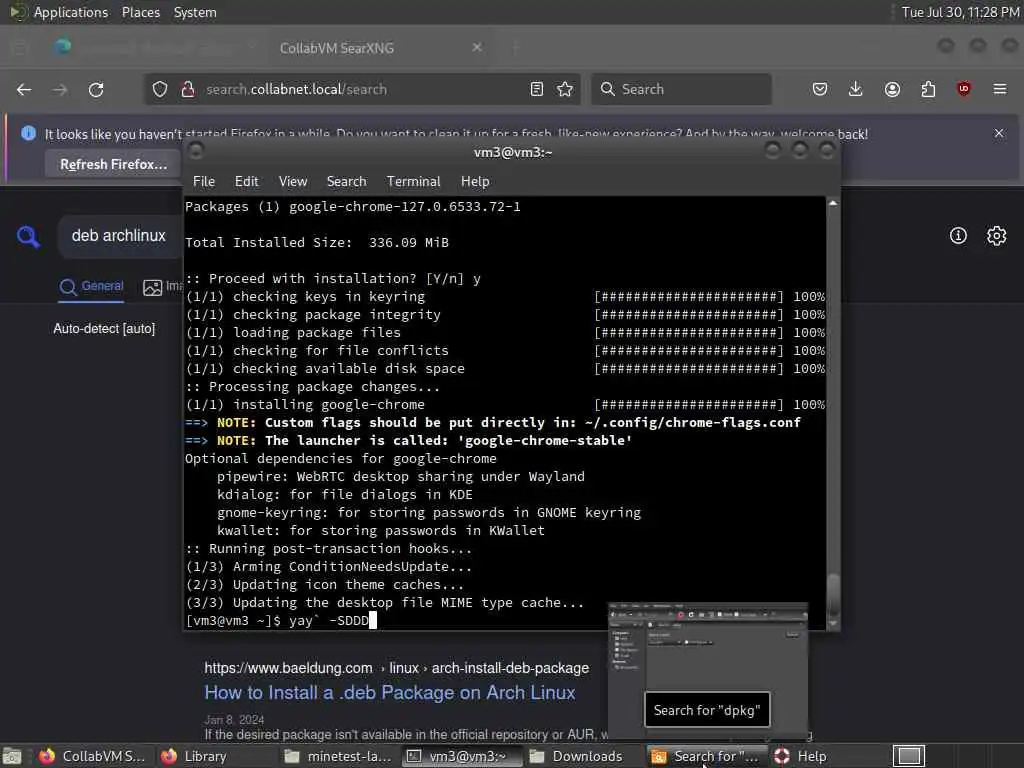
Task: Bookmark this page with star icon
Action: pyautogui.click(x=566, y=89)
